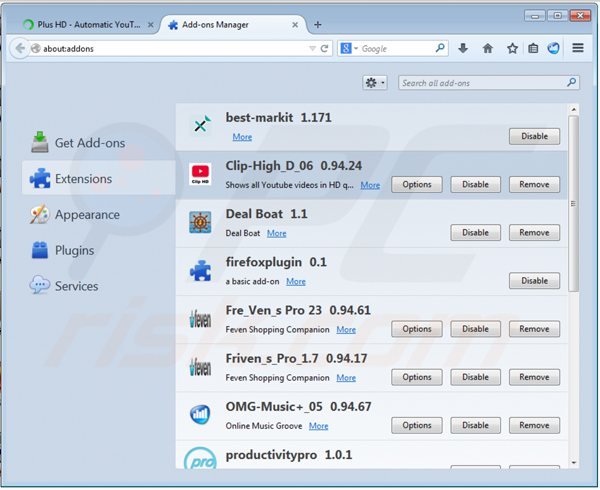This screenshot has width=600, height=490.
Task: Disable the firefoxplugin add-on
Action: pos(534,281)
